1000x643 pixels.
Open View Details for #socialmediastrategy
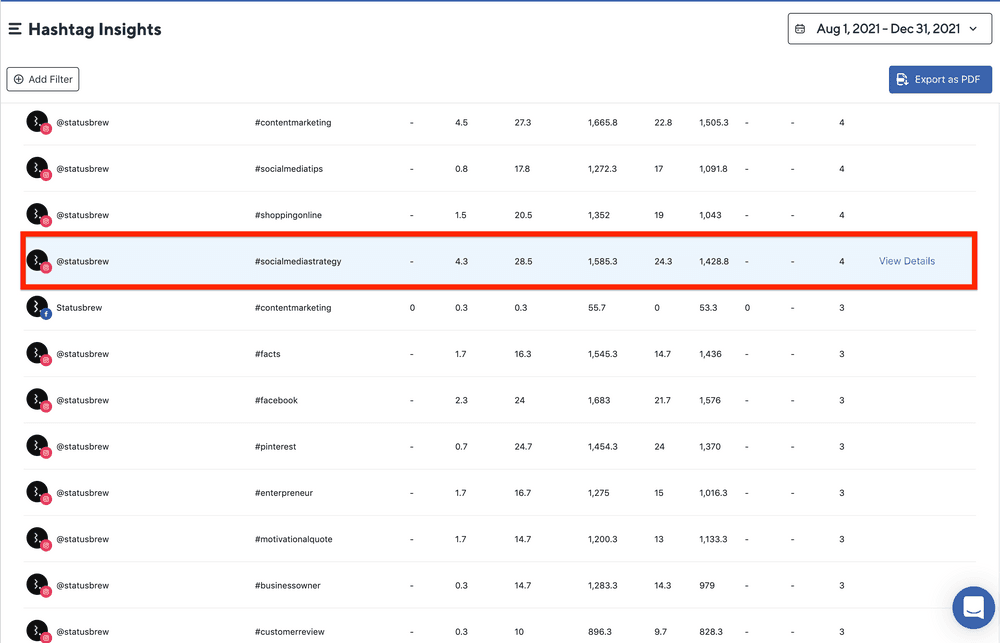tap(907, 261)
